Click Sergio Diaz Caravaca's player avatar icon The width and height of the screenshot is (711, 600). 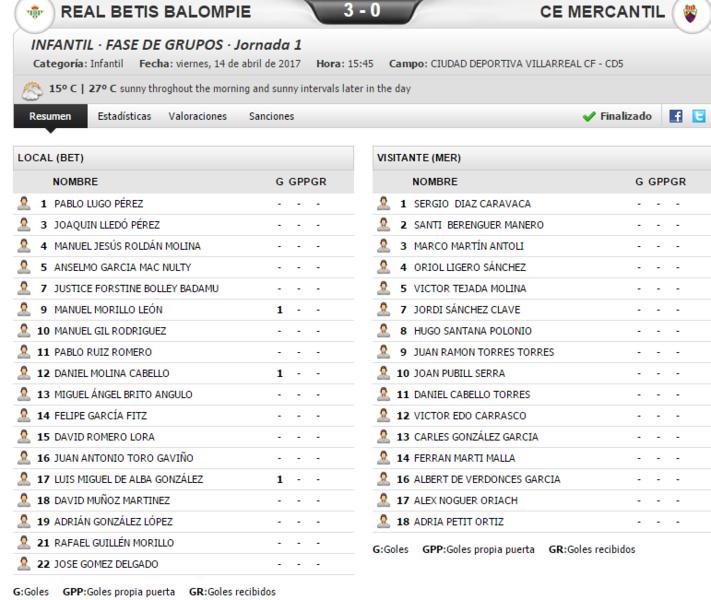pyautogui.click(x=383, y=203)
